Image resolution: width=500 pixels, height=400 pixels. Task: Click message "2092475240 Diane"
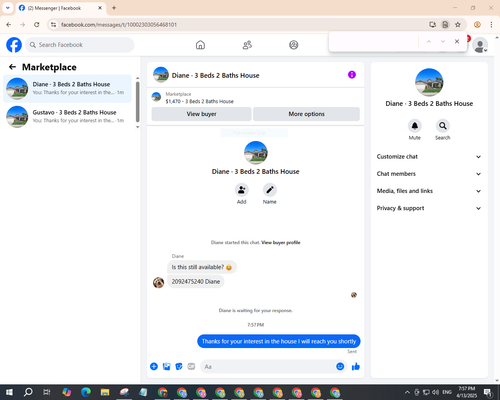tap(196, 282)
